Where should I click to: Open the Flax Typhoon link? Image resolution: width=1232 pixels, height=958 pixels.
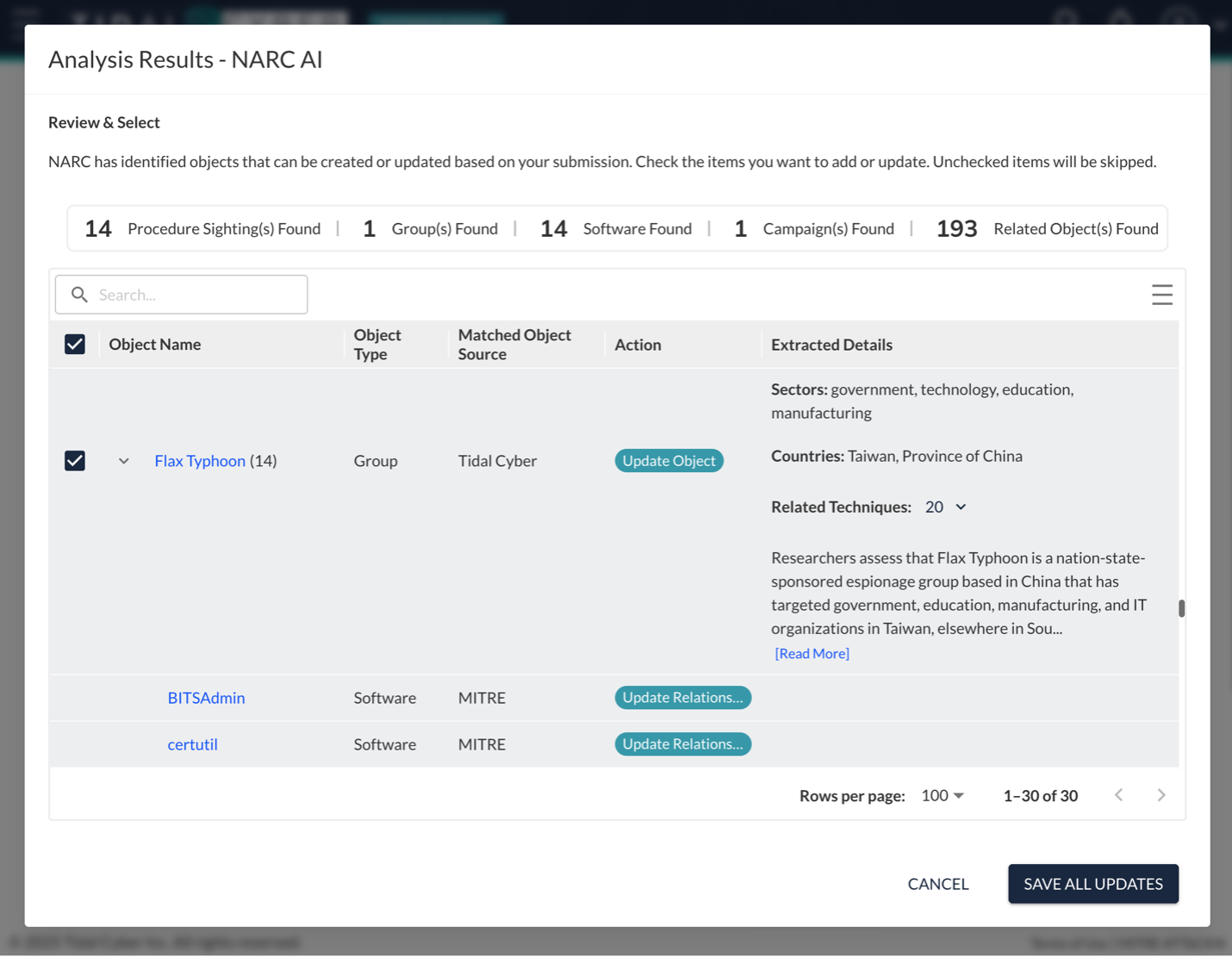(200, 461)
